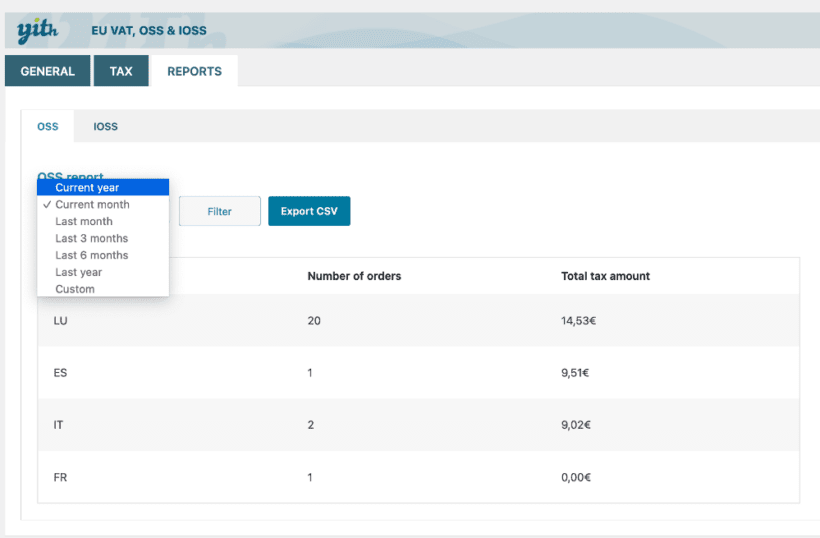The width and height of the screenshot is (820, 538).
Task: Select the IT country cell
Action: (x=58, y=425)
